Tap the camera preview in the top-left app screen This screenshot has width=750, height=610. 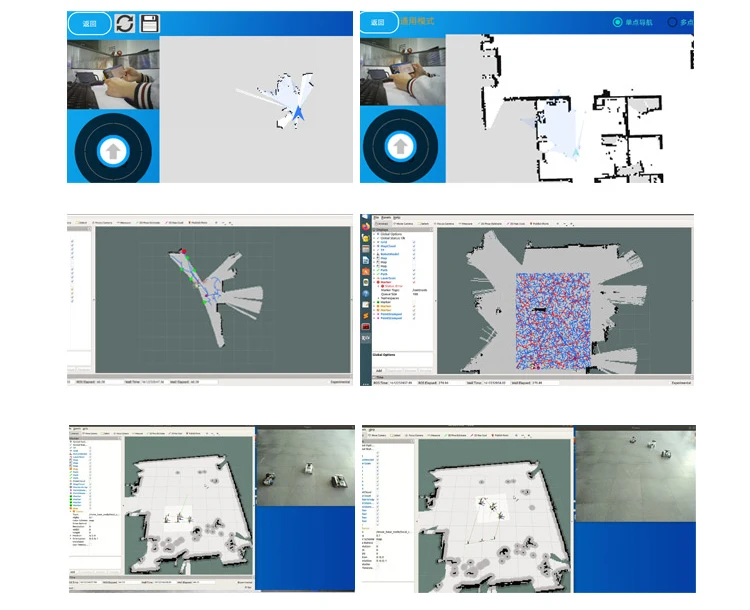click(113, 74)
